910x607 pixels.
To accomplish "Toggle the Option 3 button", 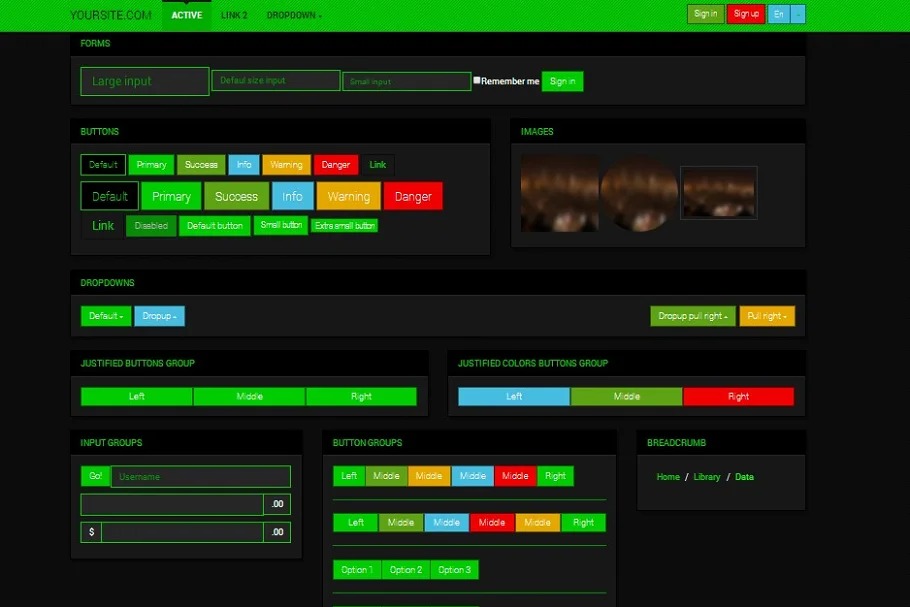I will (x=454, y=570).
